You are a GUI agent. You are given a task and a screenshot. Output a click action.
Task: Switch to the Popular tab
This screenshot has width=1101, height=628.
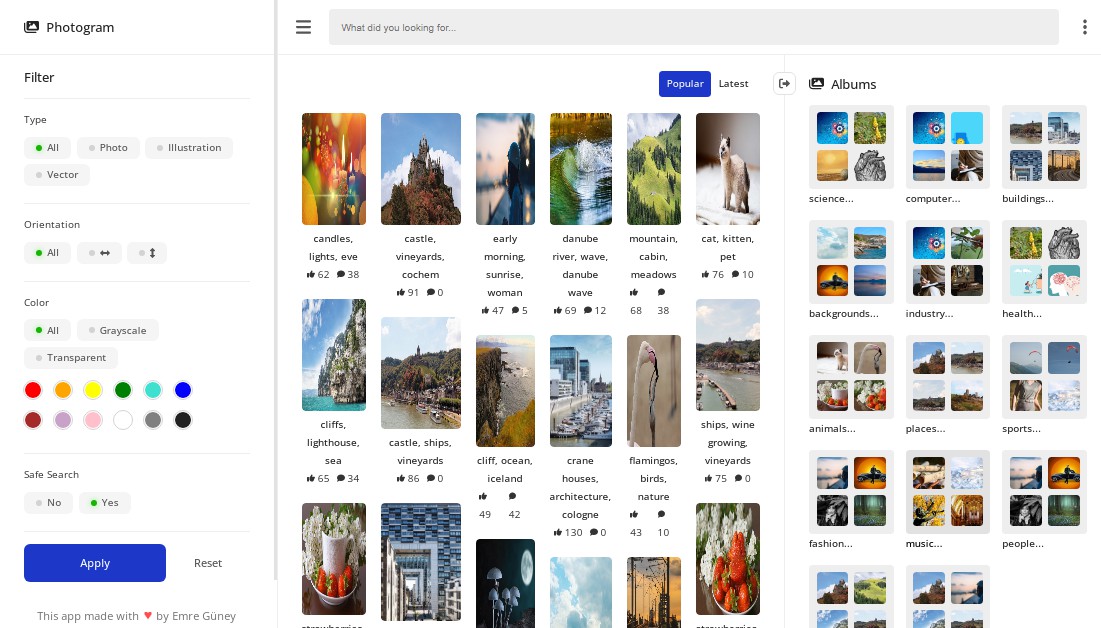[x=684, y=84]
